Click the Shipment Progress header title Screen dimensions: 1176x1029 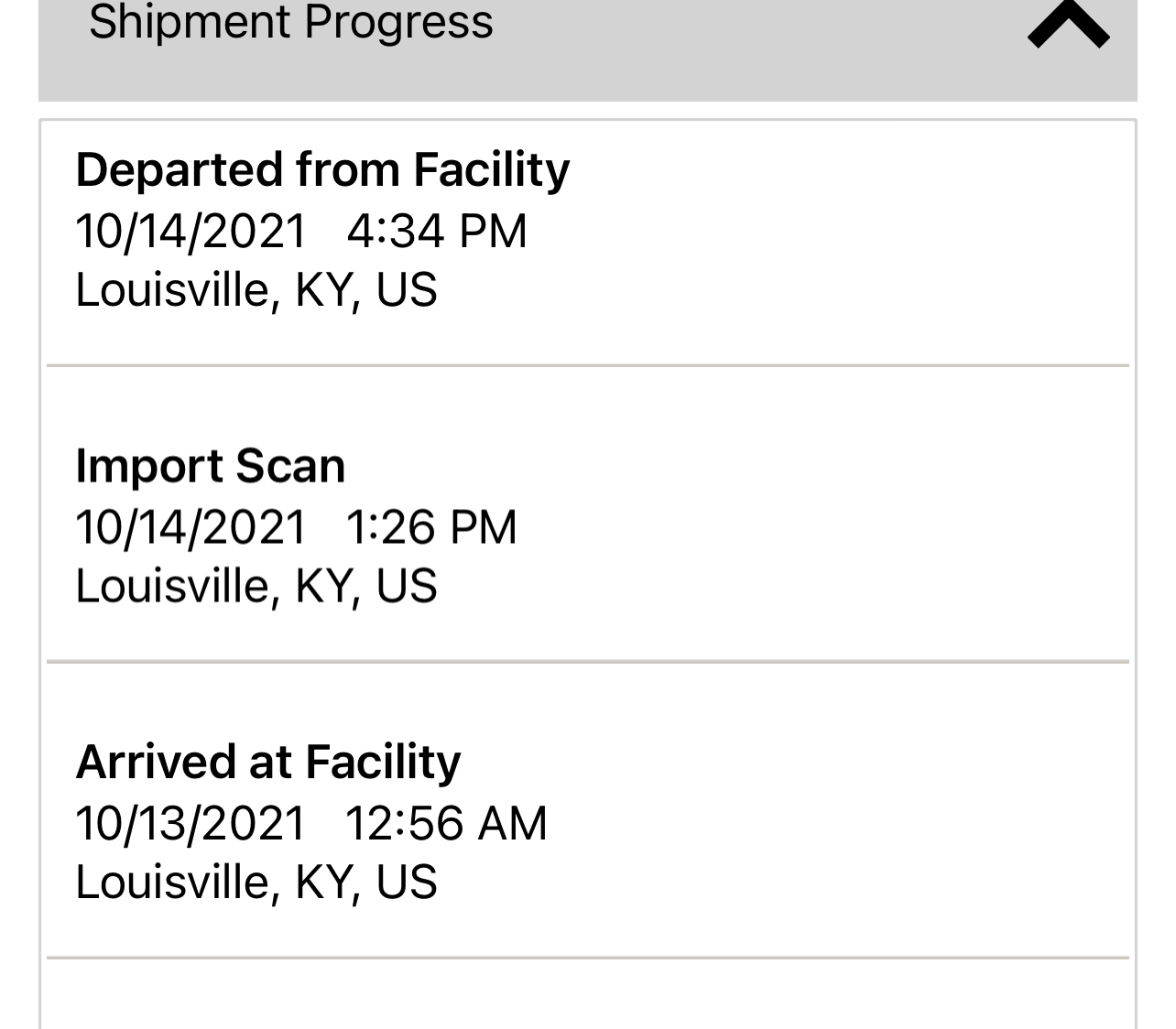point(291,22)
